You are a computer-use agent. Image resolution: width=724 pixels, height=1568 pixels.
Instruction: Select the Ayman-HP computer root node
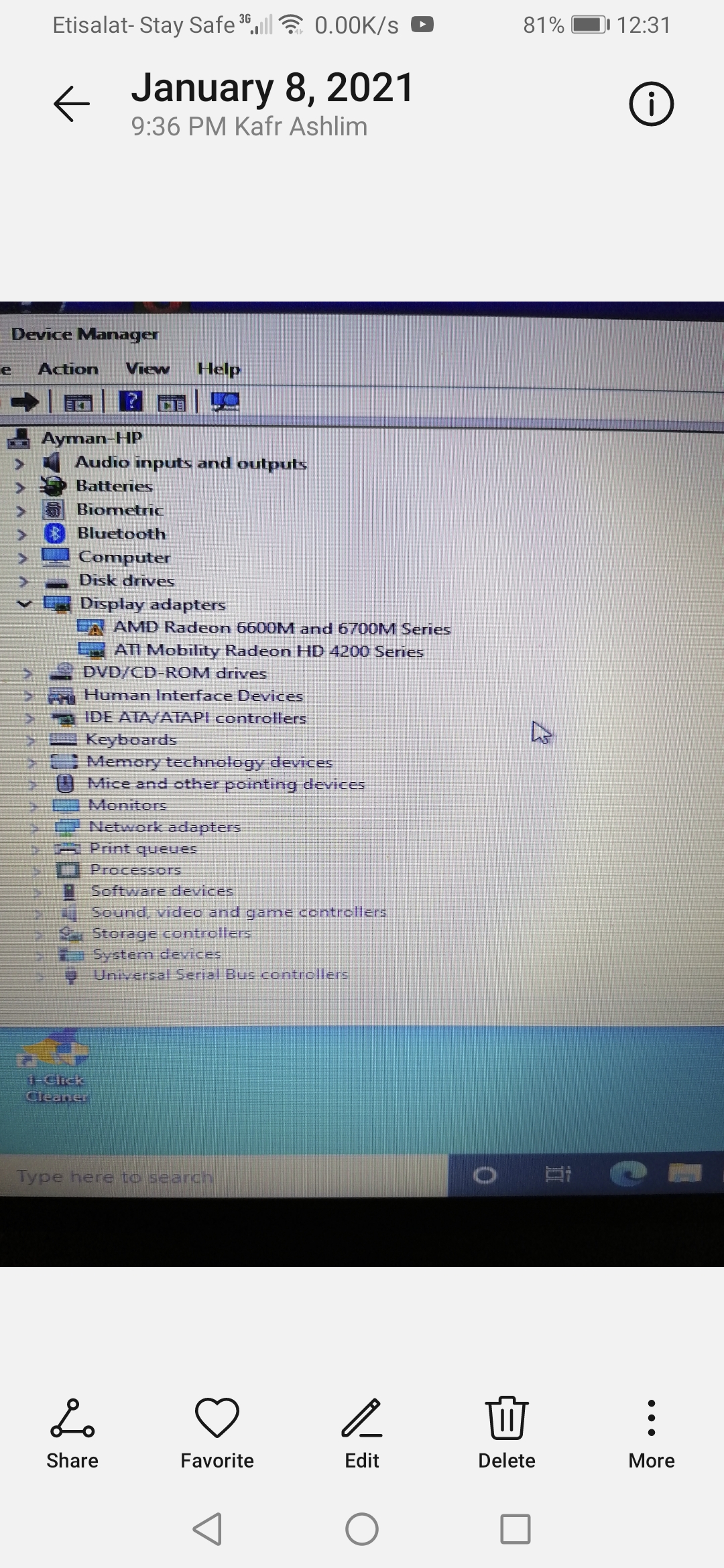click(92, 438)
